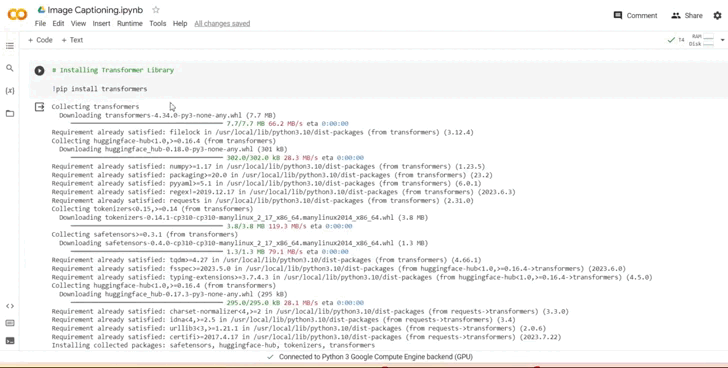Screen dimensions: 728x368
Task: Add a new Text cell
Action: (x=72, y=40)
